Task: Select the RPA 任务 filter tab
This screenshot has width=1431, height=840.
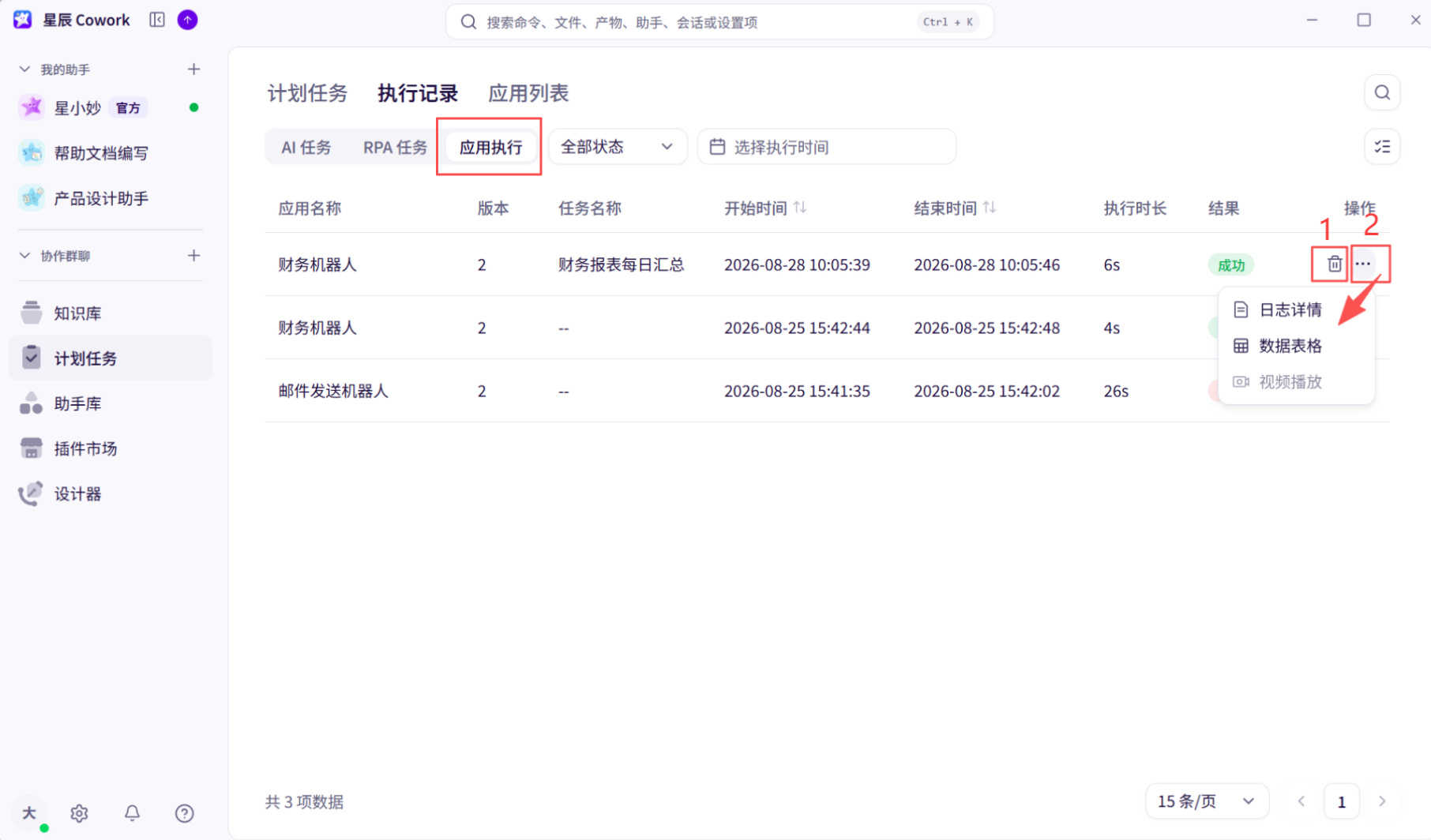Action: click(395, 148)
